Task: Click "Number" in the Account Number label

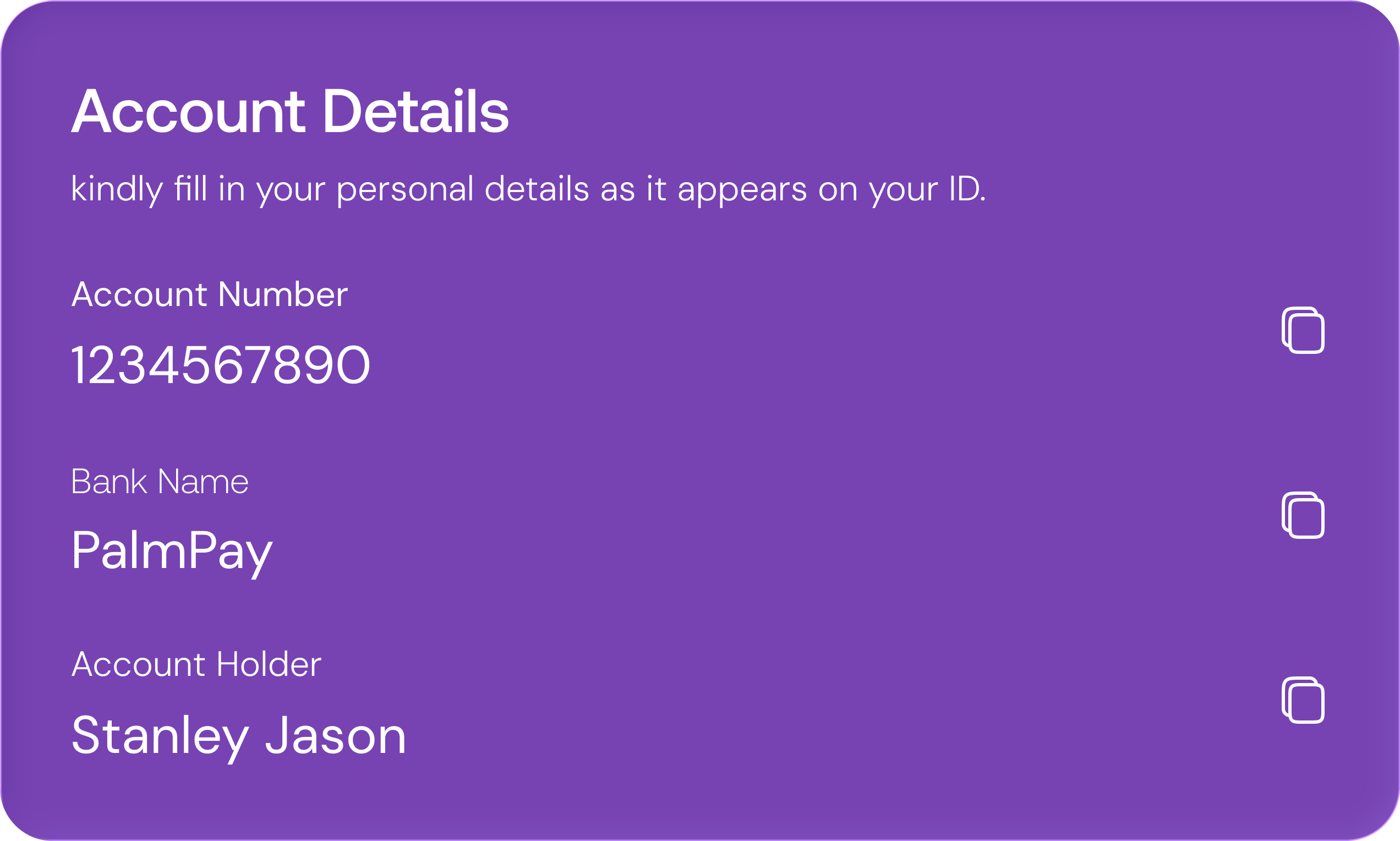Action: pyautogui.click(x=282, y=294)
